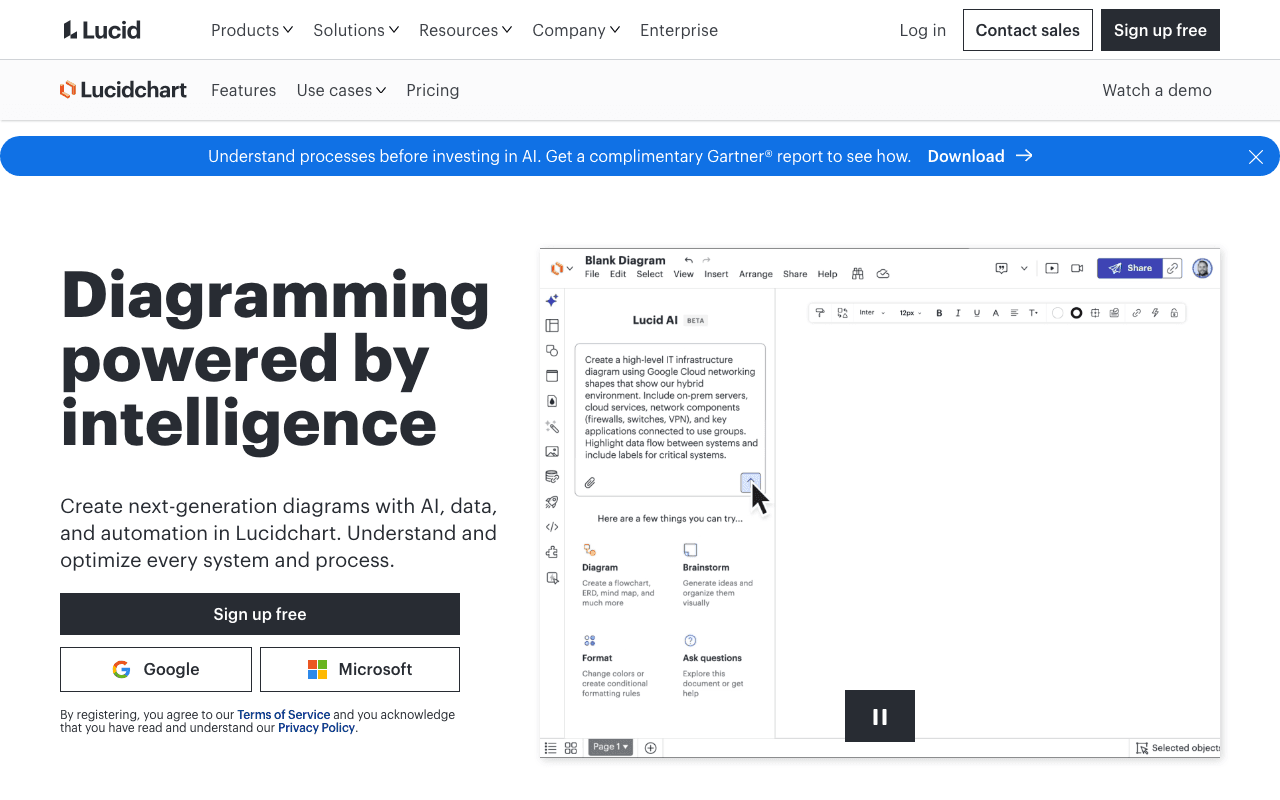Click the Lucidchart logo in sub-navigation
The image size is (1280, 800).
[123, 90]
